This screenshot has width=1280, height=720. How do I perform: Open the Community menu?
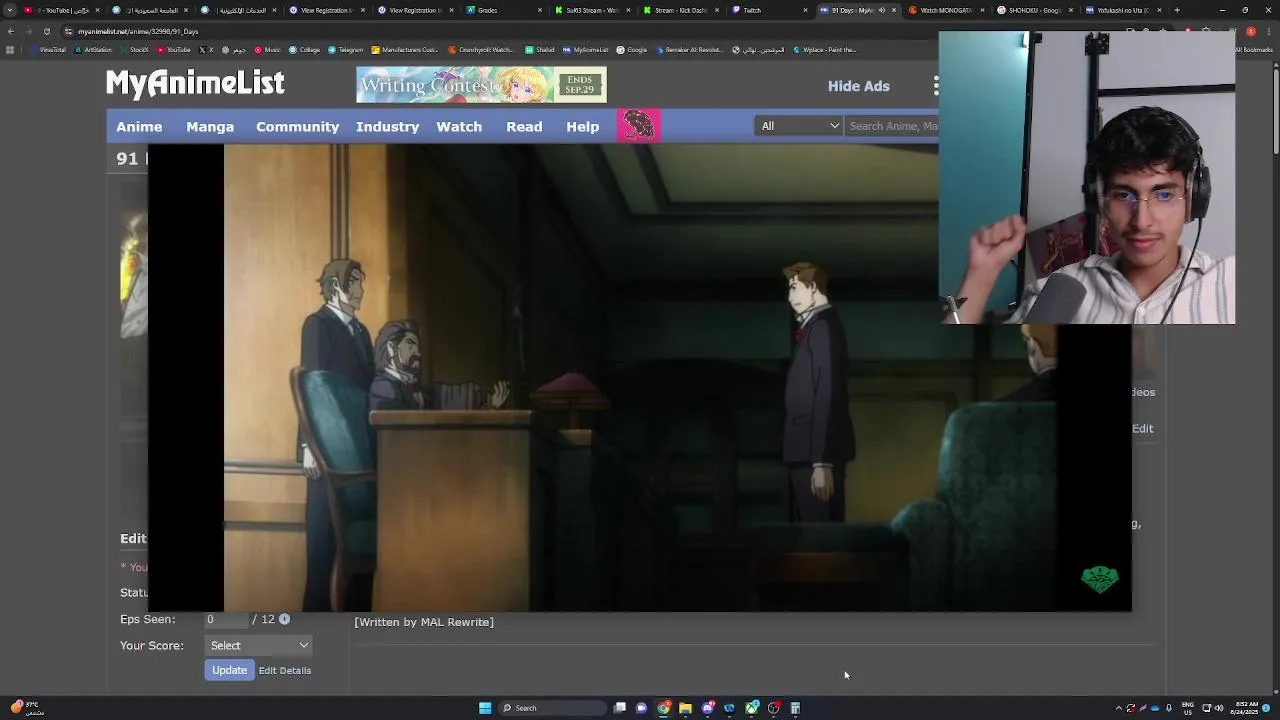click(x=297, y=126)
